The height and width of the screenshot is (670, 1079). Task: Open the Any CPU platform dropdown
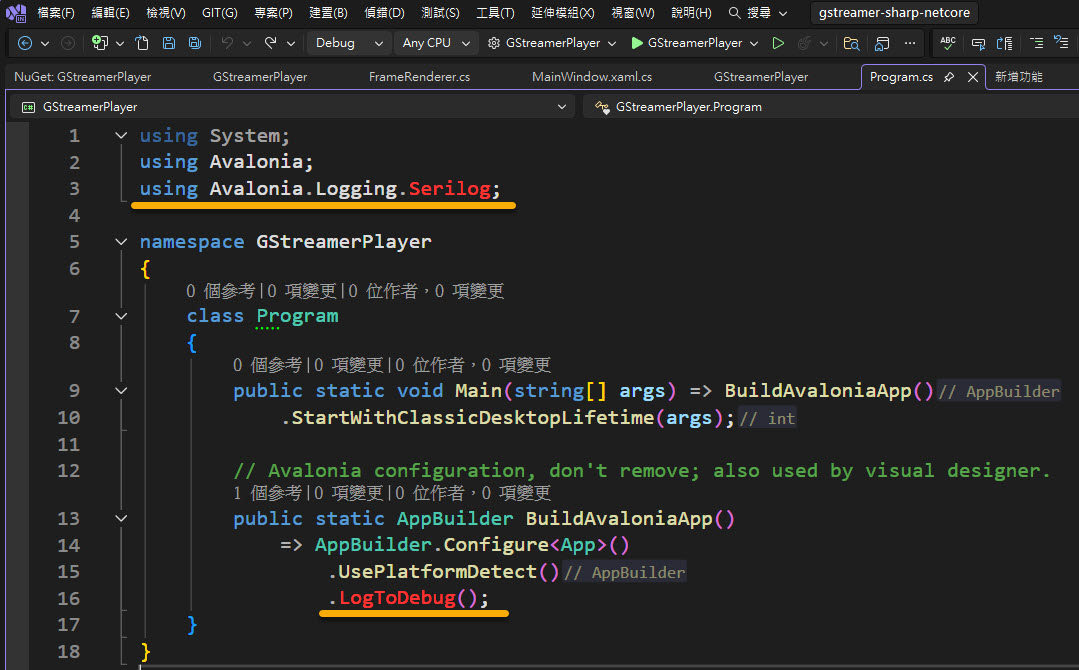tap(435, 43)
